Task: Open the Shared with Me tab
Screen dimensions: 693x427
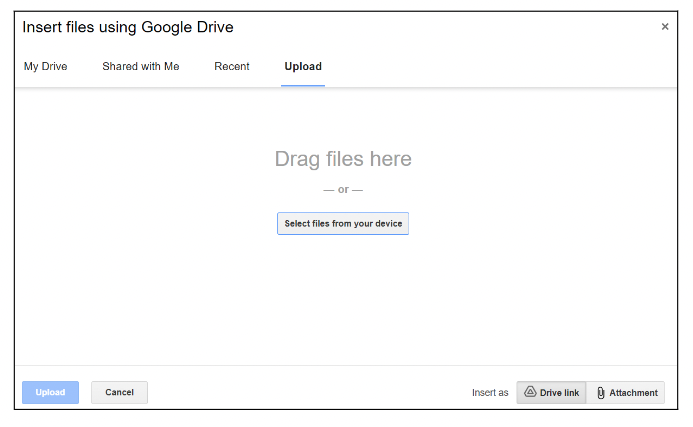Action: (x=140, y=67)
